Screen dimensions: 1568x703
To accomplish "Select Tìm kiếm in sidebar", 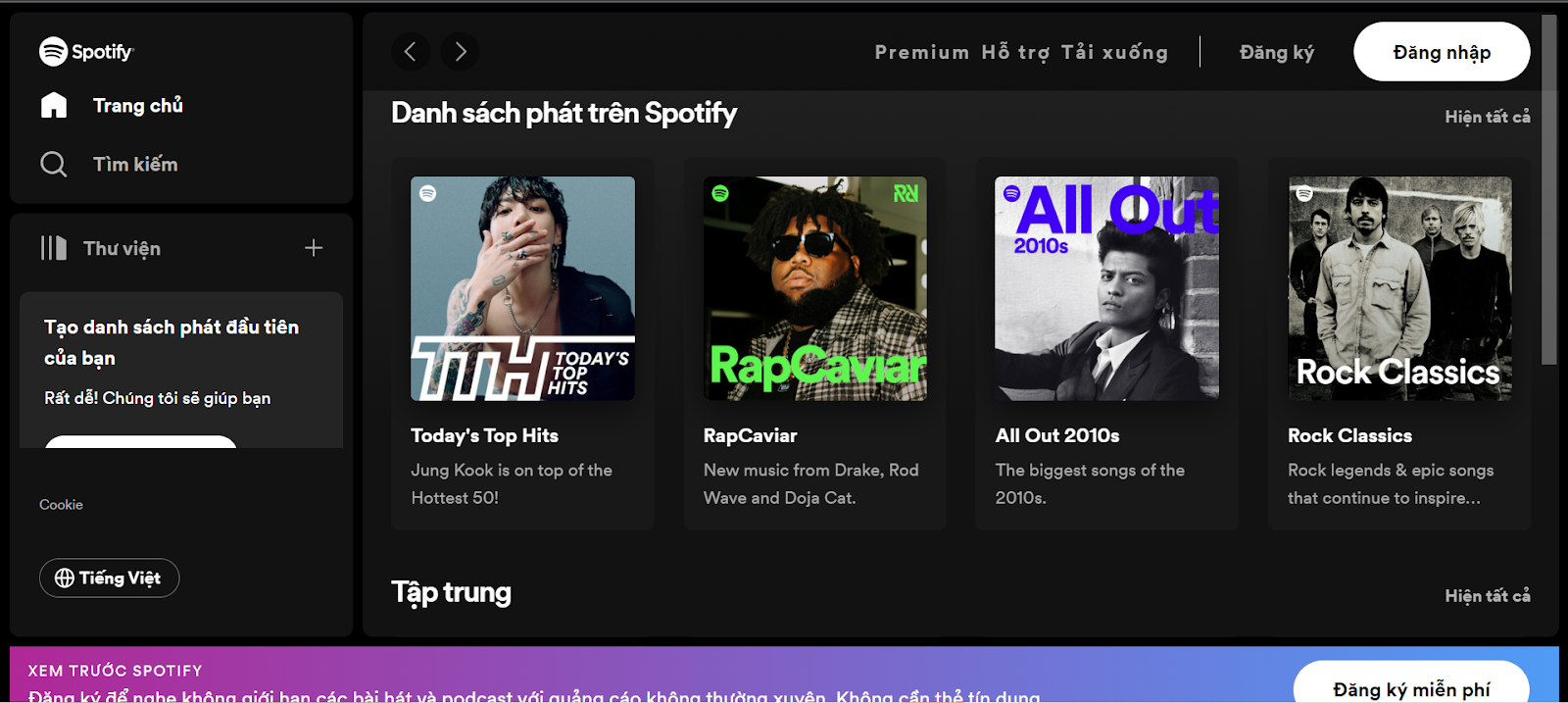I will 135,164.
